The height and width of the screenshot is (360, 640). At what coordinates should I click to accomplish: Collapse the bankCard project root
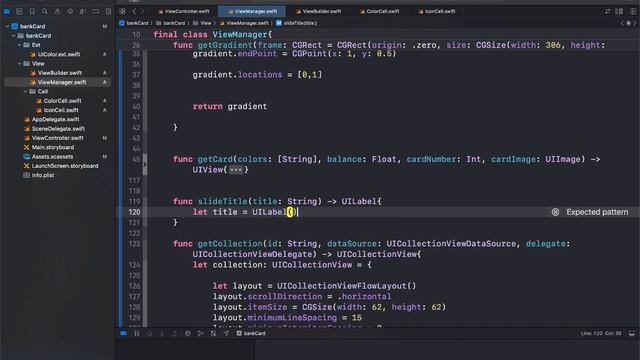coord(7,26)
